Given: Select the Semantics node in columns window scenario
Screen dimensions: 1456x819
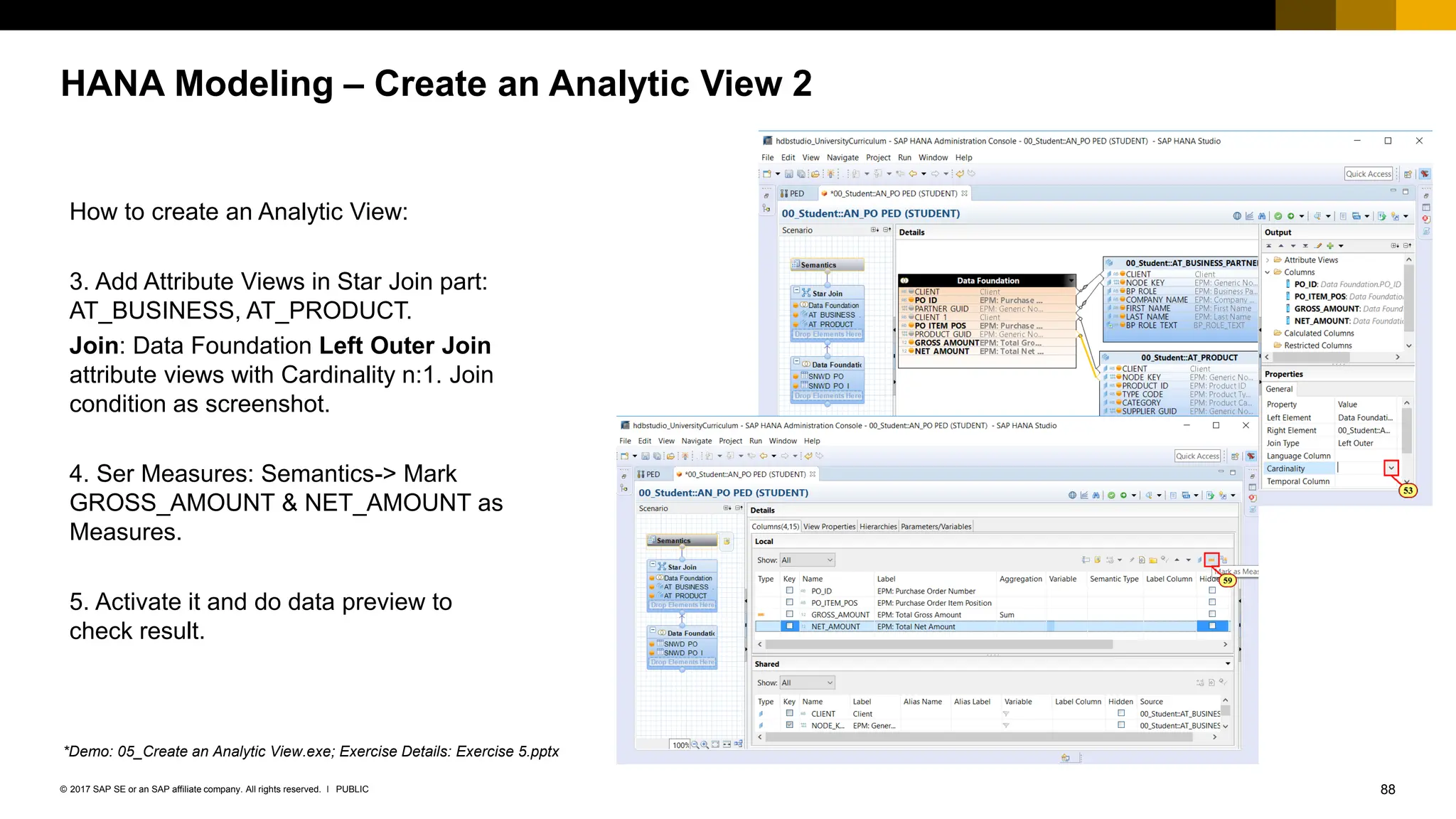Looking at the screenshot, I should point(682,541).
